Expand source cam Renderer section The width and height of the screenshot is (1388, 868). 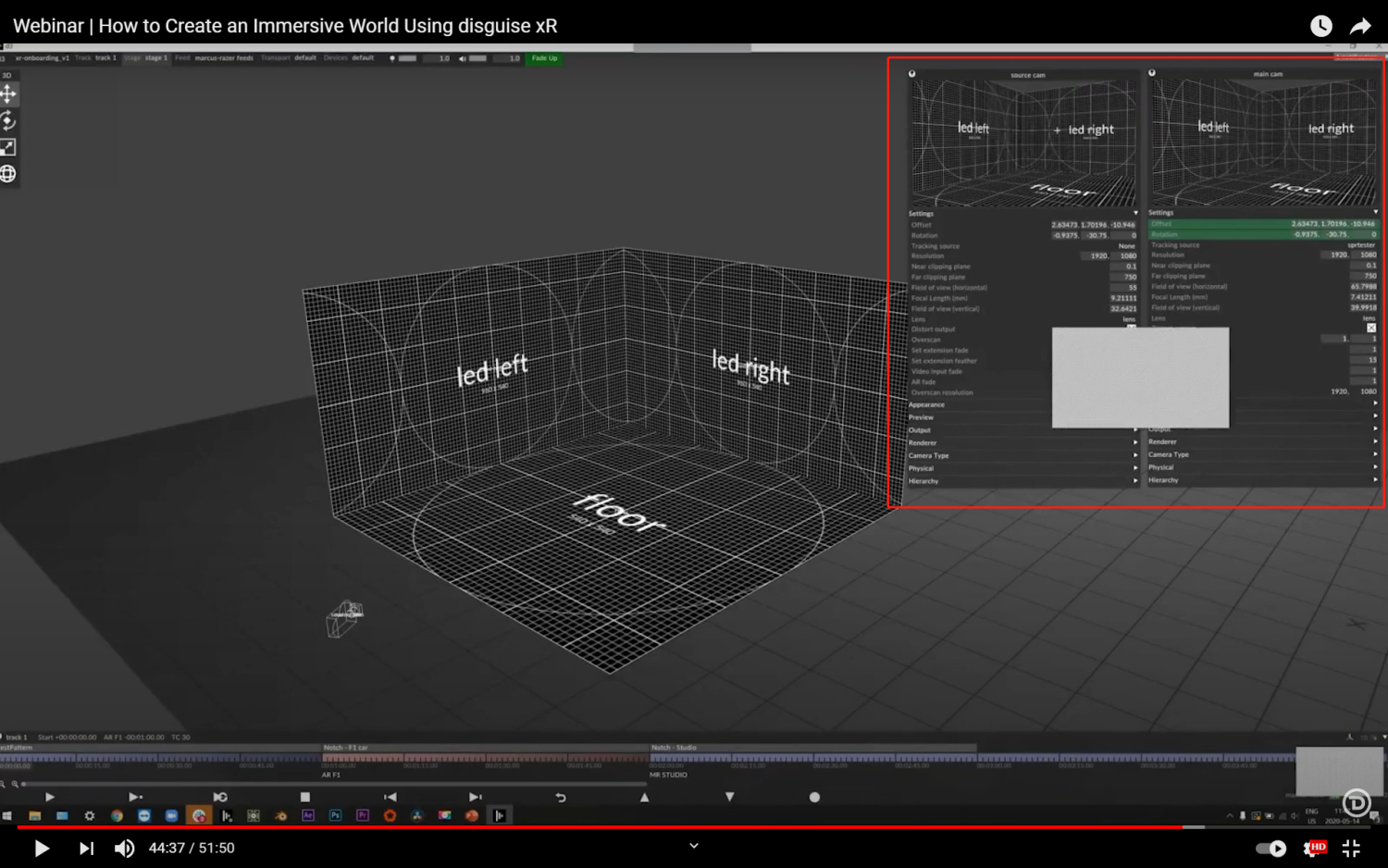pyautogui.click(x=1022, y=442)
